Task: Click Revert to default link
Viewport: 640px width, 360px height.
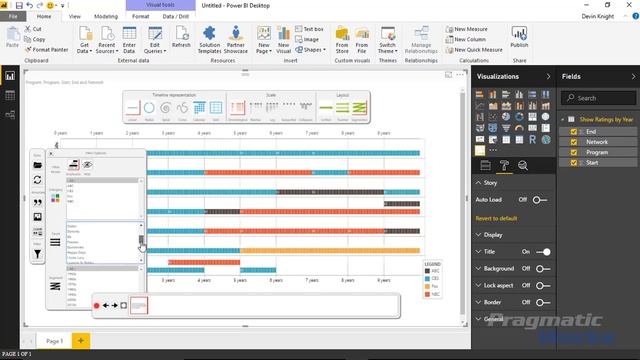Action: coord(496,218)
